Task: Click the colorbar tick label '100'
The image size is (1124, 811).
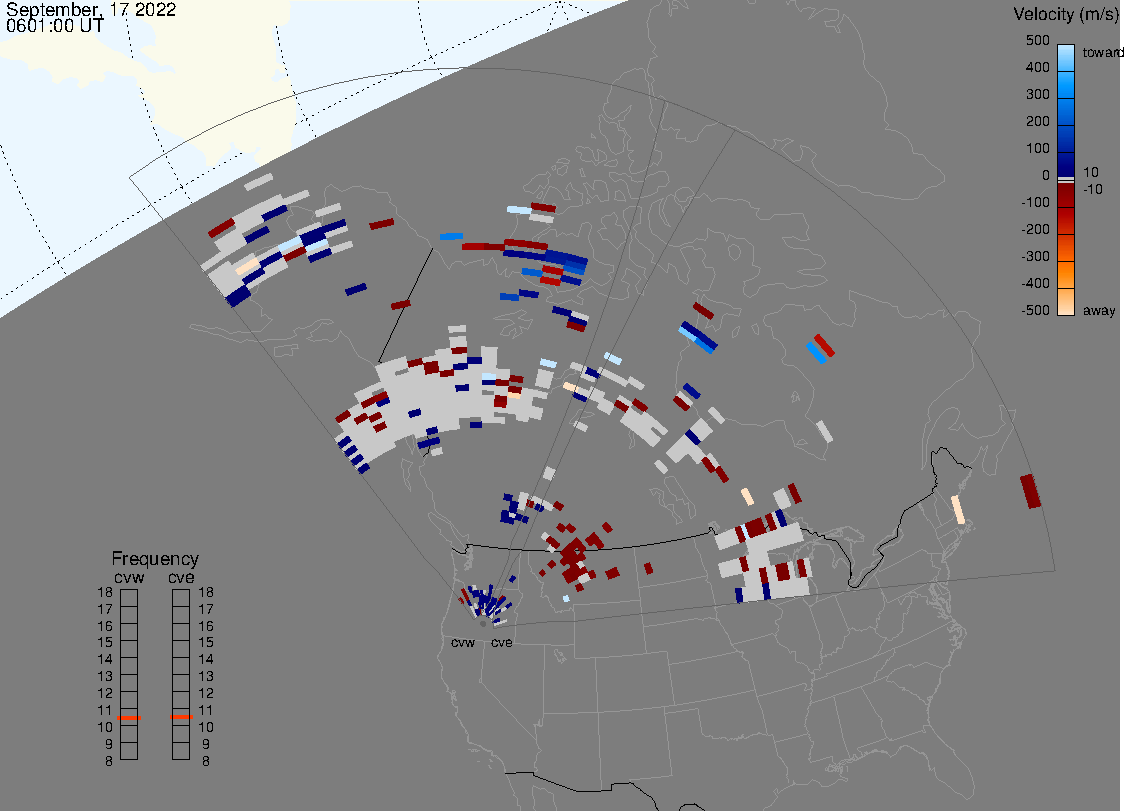Action: 1037,148
